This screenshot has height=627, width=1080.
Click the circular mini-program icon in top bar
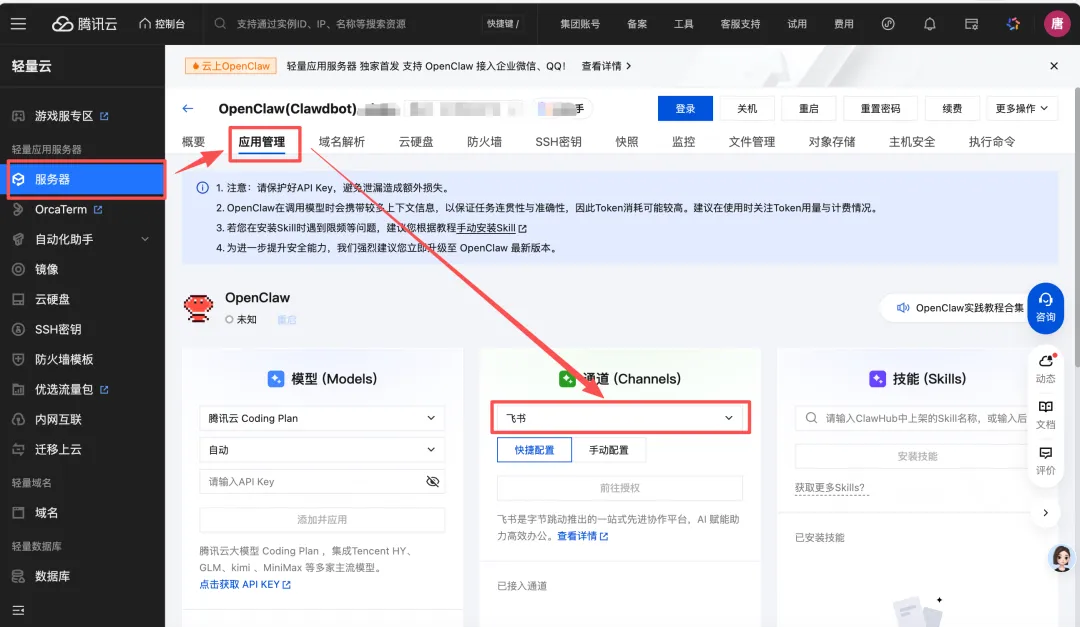point(888,24)
